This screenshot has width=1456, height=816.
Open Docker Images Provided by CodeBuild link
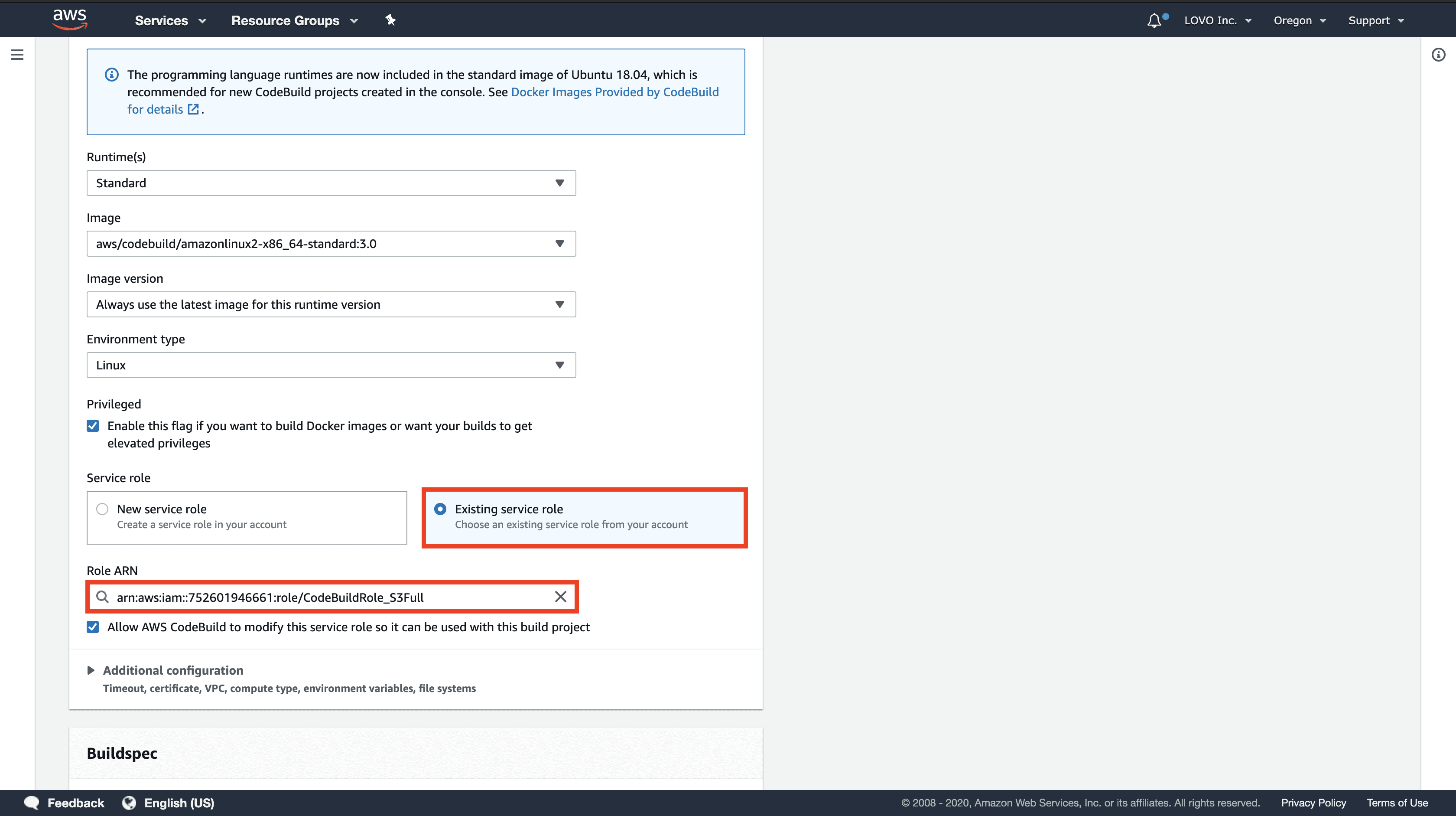pyautogui.click(x=614, y=92)
